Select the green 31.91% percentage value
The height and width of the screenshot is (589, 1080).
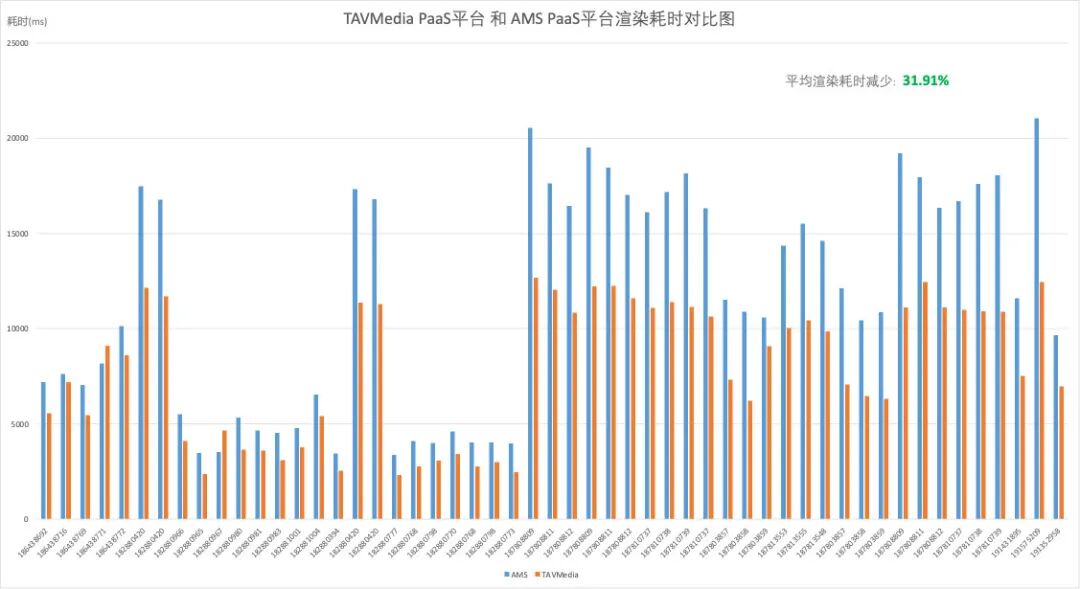(926, 81)
